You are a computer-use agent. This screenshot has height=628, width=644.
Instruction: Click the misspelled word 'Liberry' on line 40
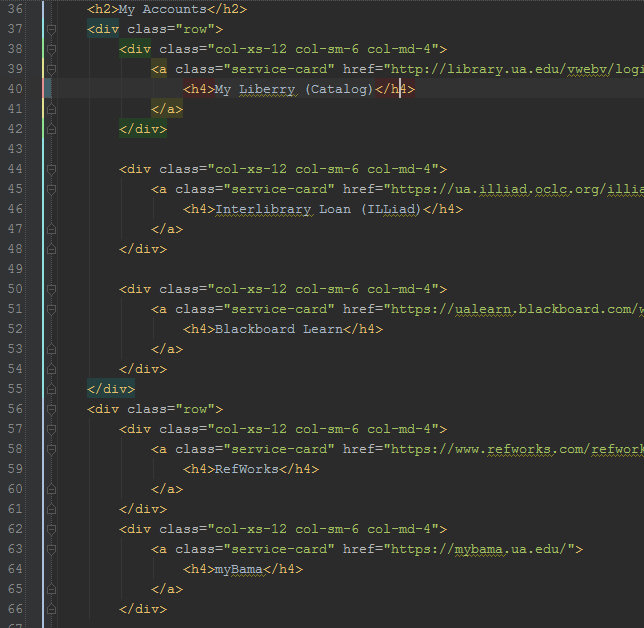coord(267,89)
